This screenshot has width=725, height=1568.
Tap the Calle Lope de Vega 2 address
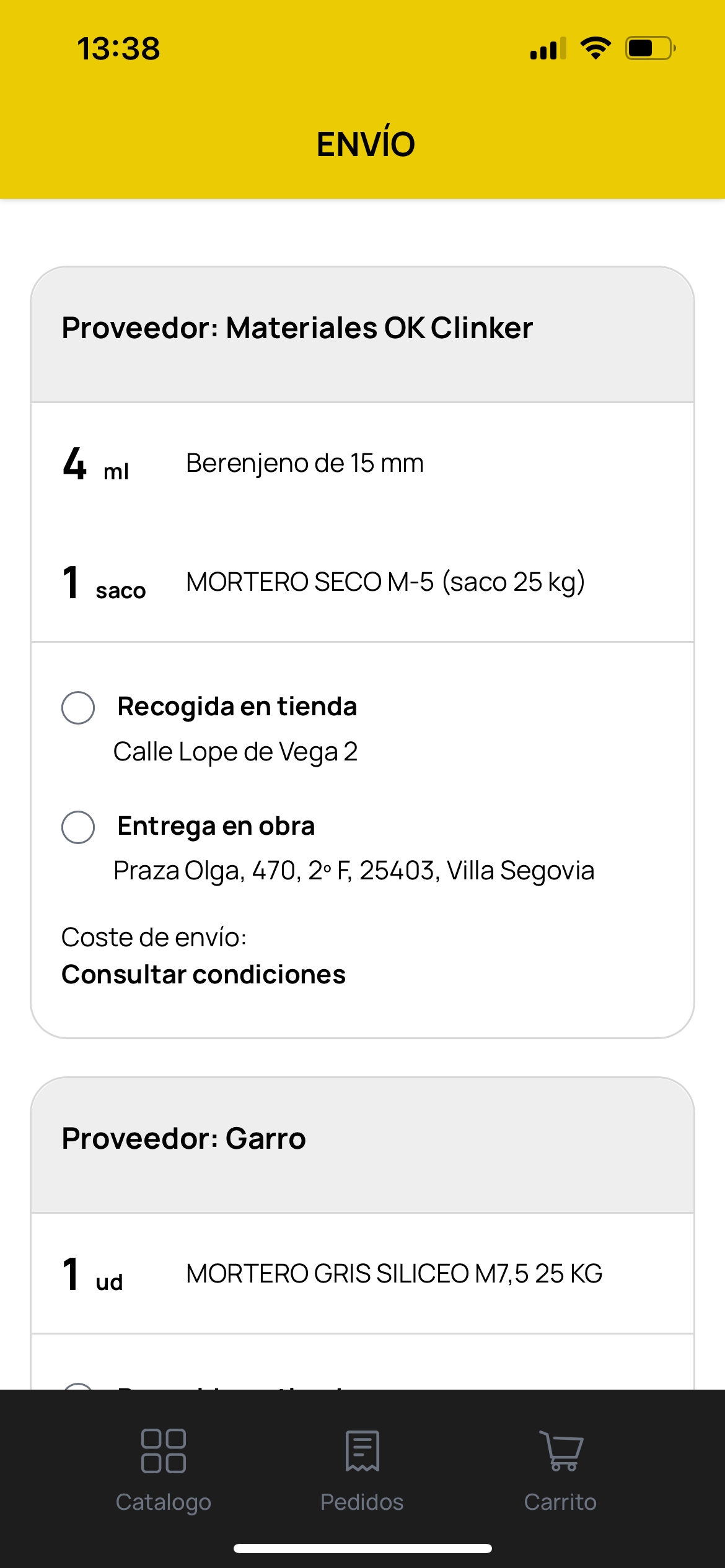(235, 752)
